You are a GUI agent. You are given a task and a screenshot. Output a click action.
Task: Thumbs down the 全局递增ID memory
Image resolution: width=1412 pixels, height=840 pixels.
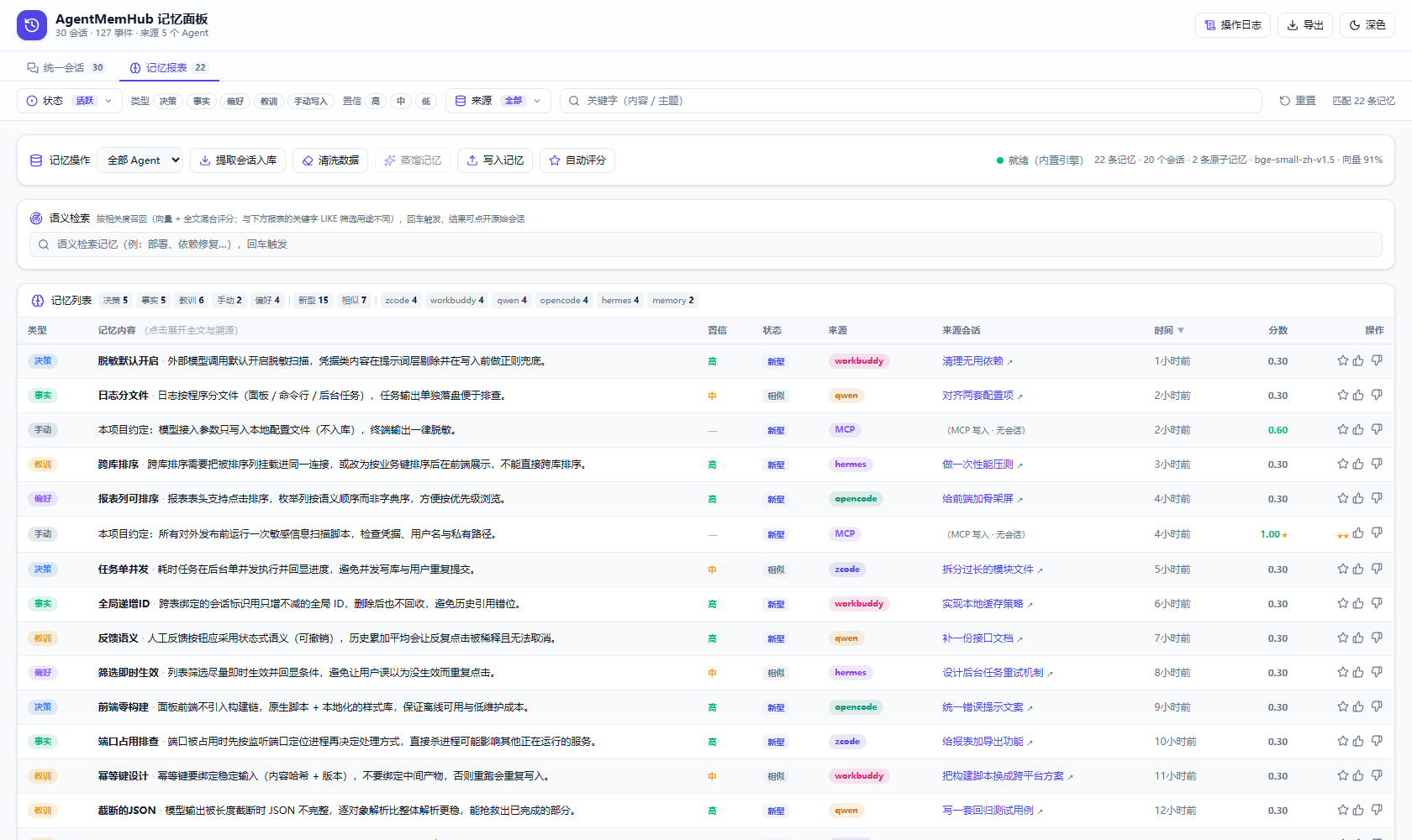[1377, 603]
